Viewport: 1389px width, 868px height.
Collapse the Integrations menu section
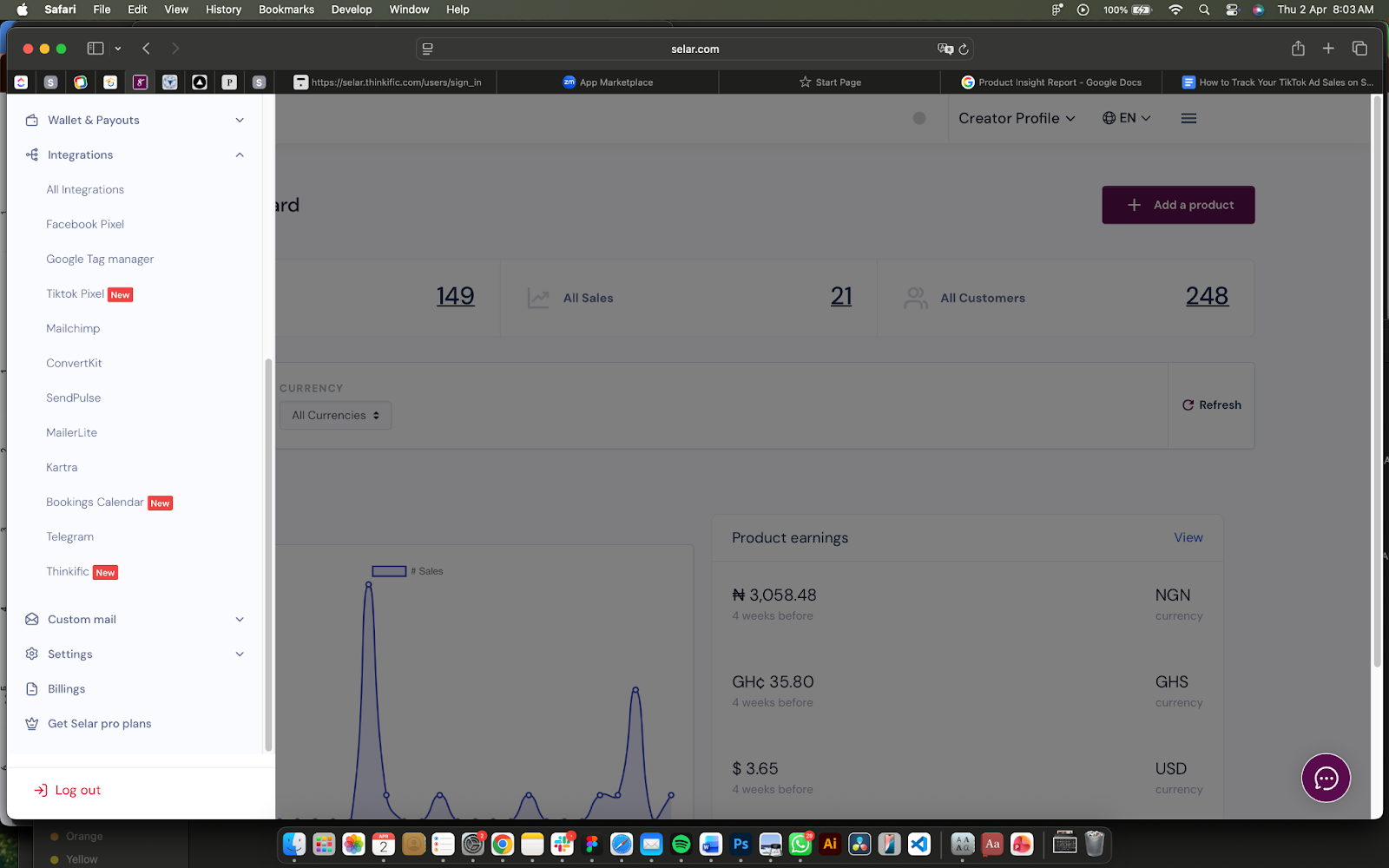click(240, 155)
